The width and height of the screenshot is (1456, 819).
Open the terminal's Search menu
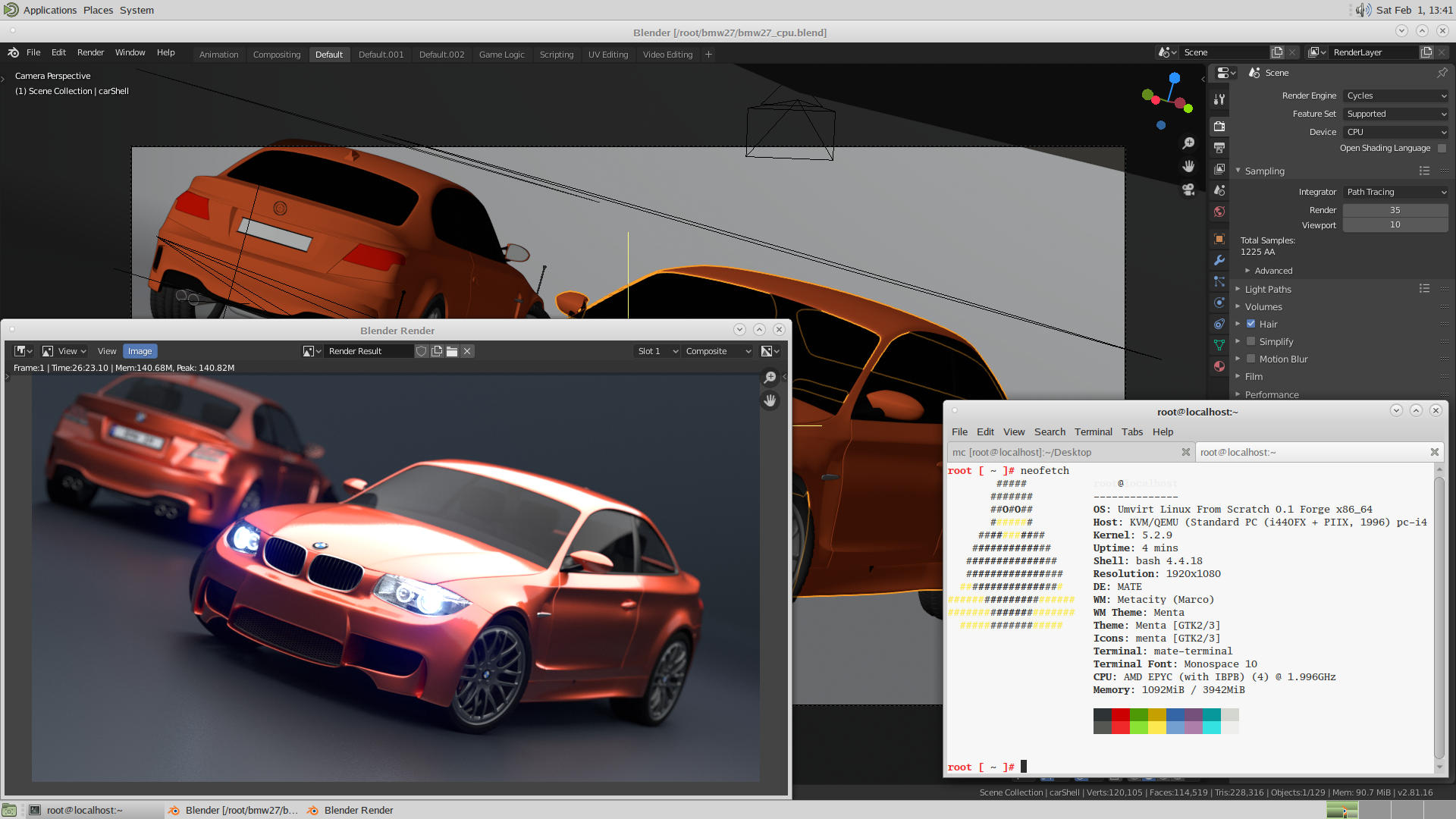coord(1050,431)
